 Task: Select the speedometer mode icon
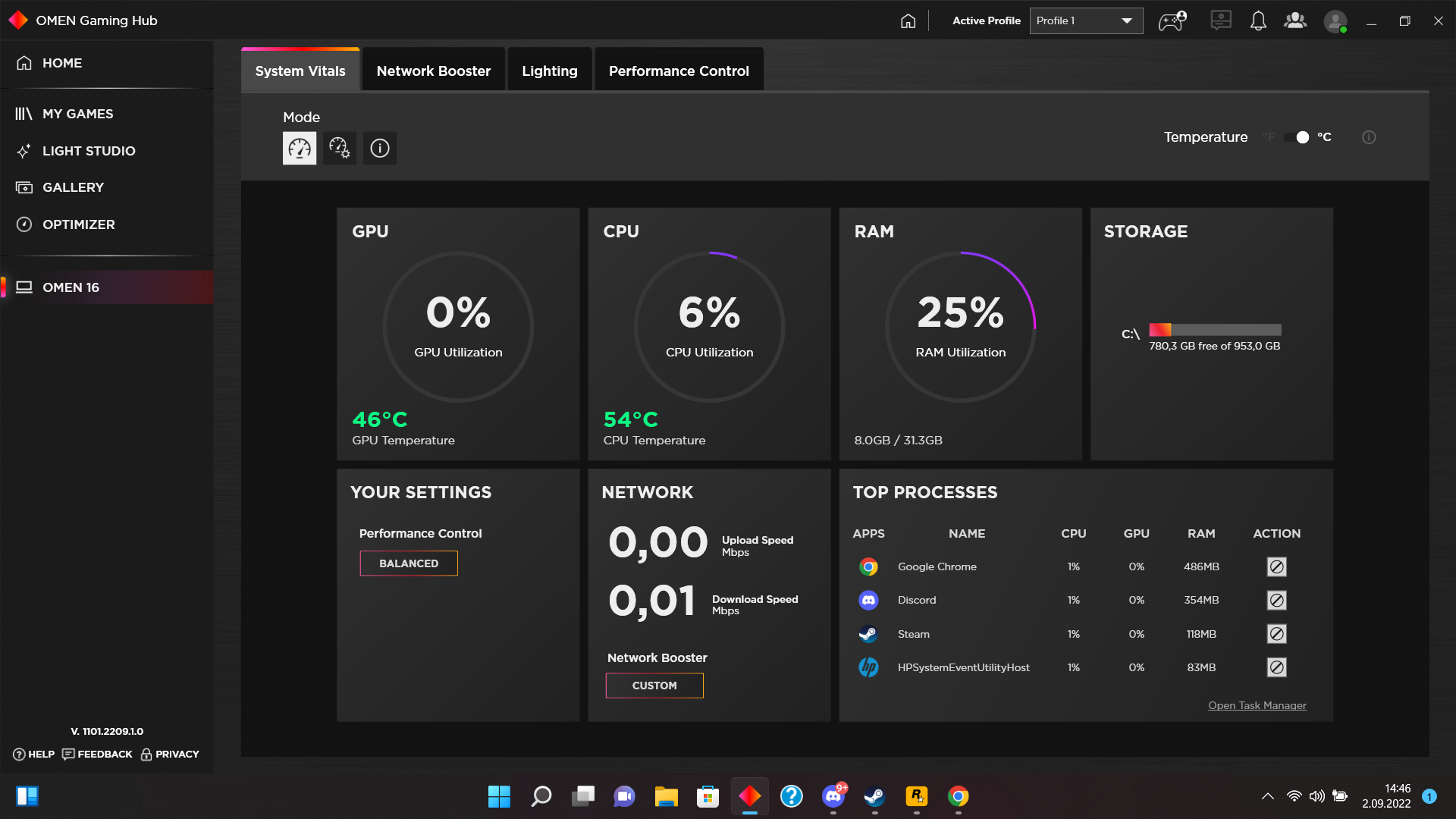[300, 148]
